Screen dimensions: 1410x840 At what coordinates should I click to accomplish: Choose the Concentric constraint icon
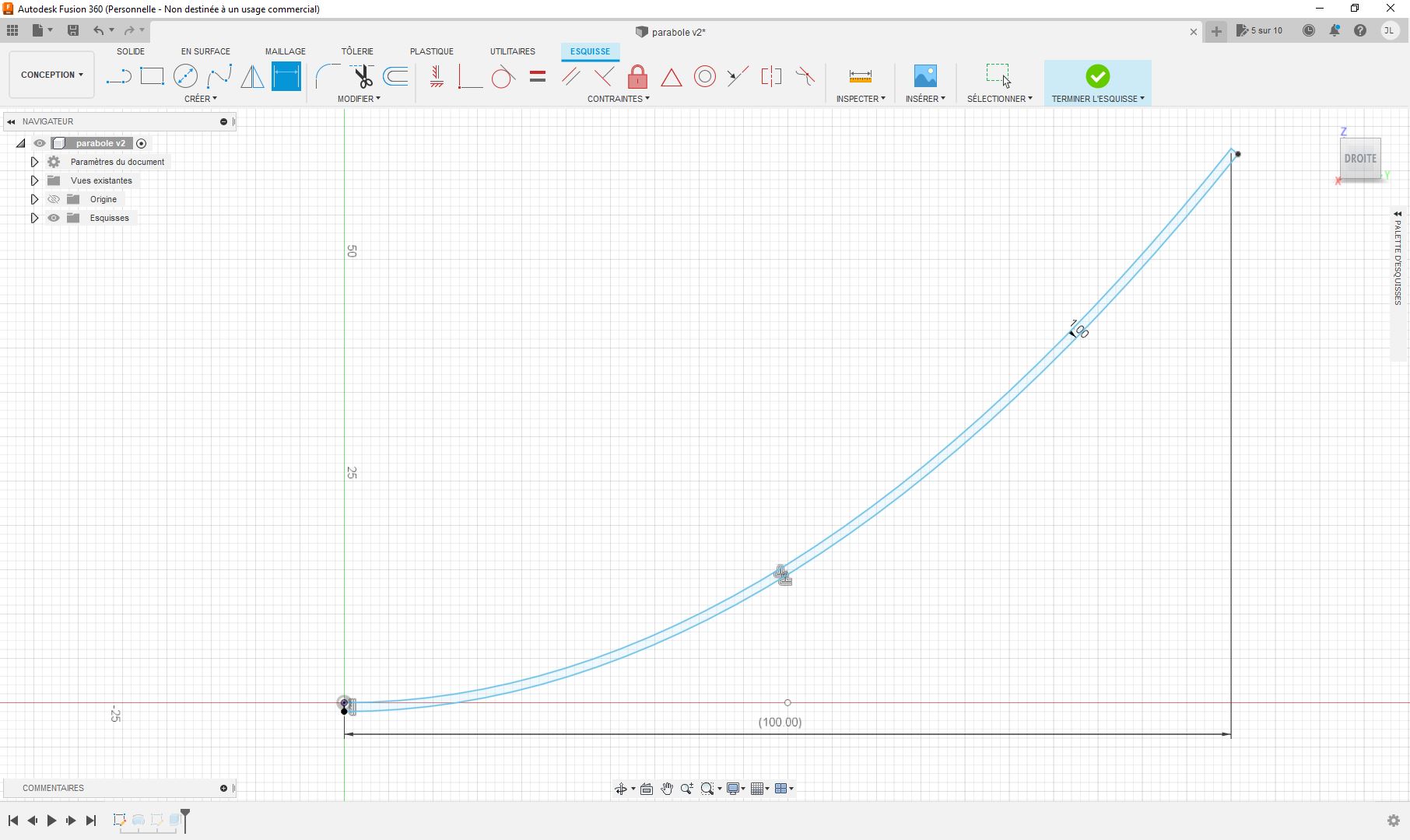pyautogui.click(x=704, y=76)
